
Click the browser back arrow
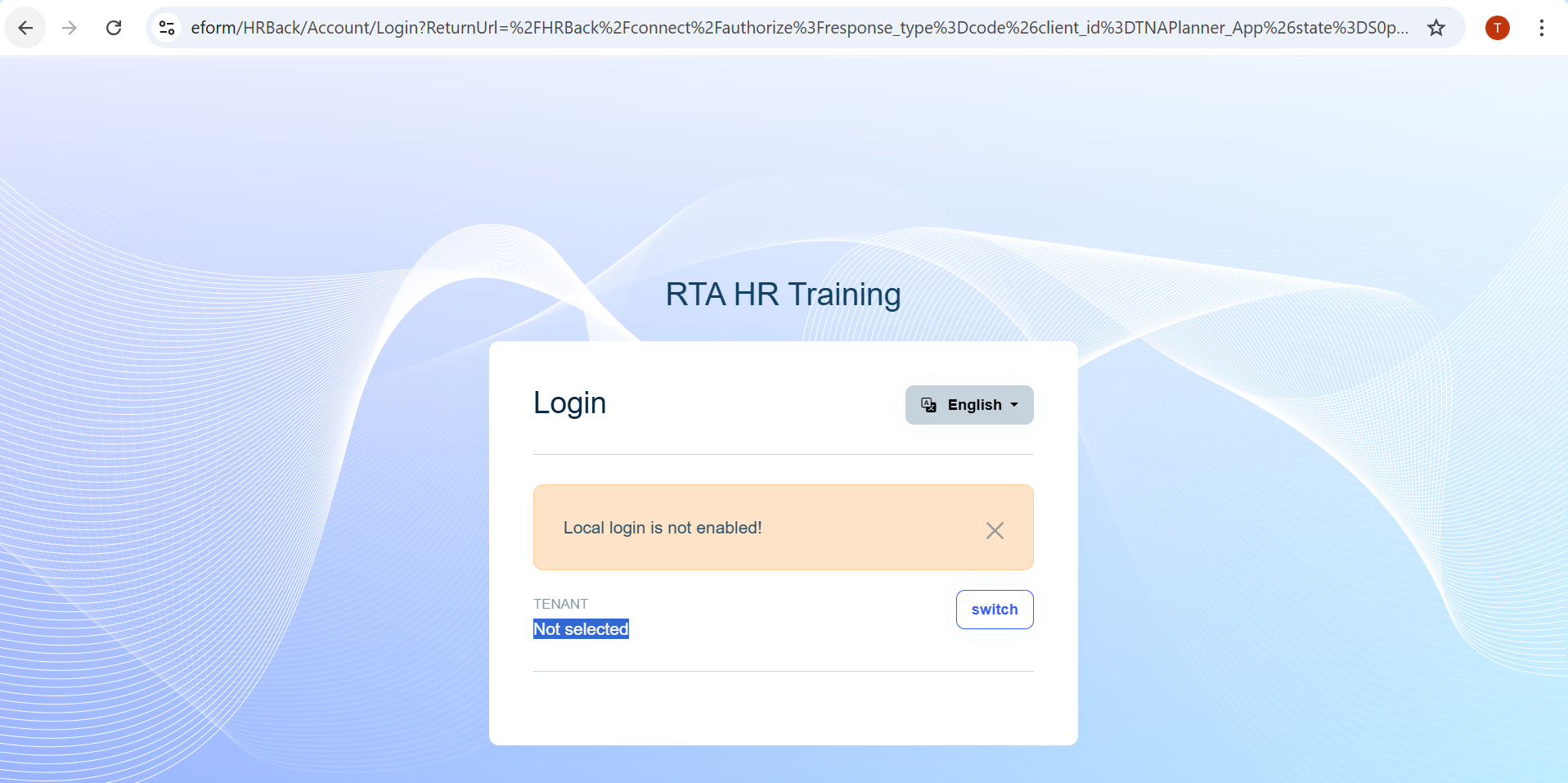pyautogui.click(x=25, y=28)
